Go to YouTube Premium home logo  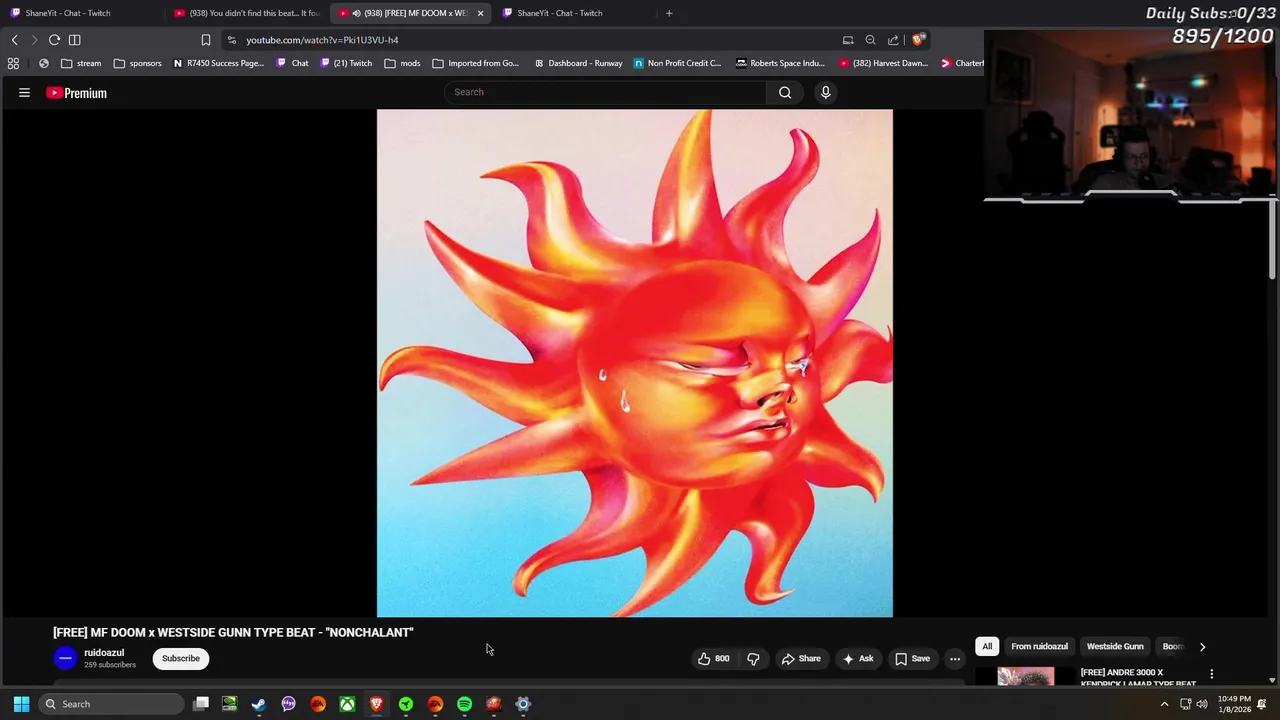tap(76, 93)
